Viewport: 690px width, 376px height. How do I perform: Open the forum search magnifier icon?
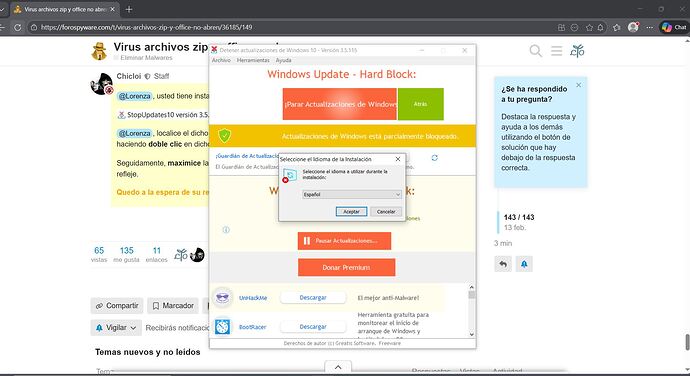(536, 51)
